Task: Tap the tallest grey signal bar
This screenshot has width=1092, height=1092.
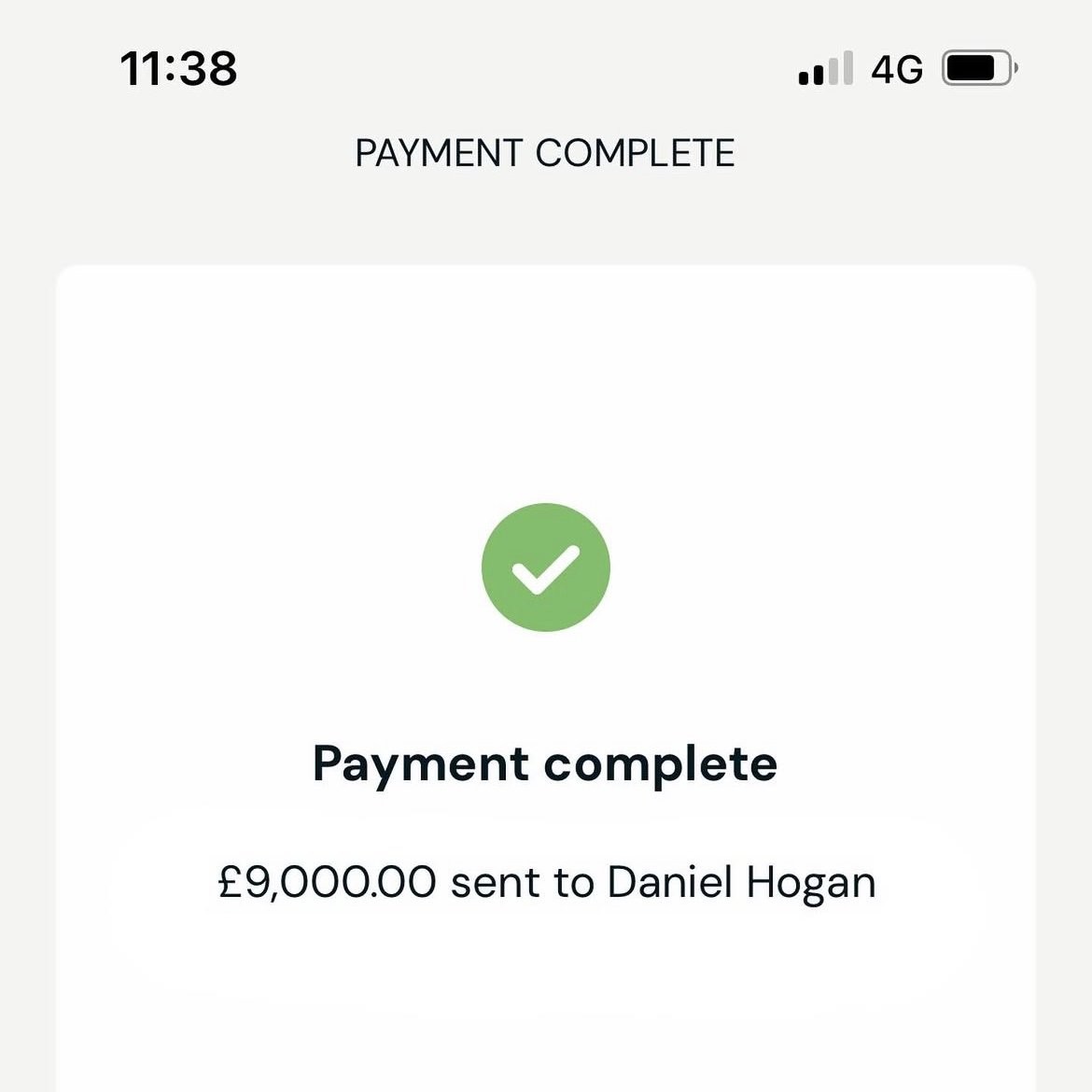Action: click(x=847, y=67)
